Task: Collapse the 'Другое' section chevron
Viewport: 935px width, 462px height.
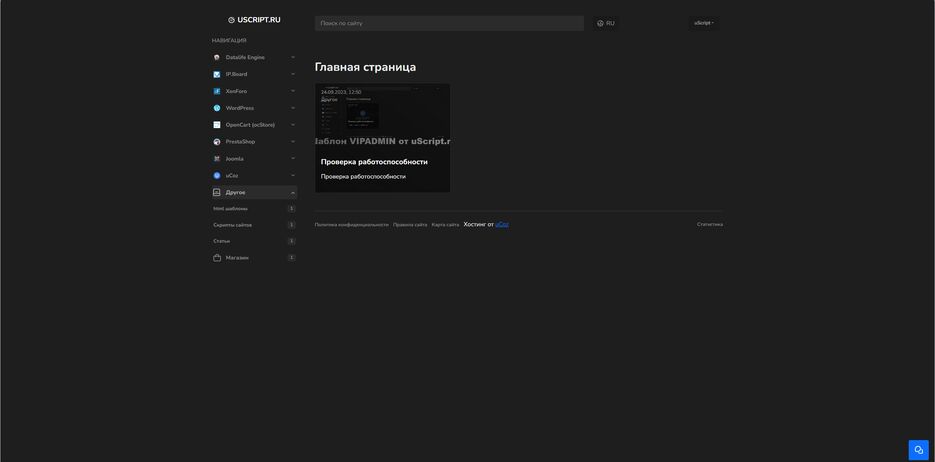Action: coord(293,193)
